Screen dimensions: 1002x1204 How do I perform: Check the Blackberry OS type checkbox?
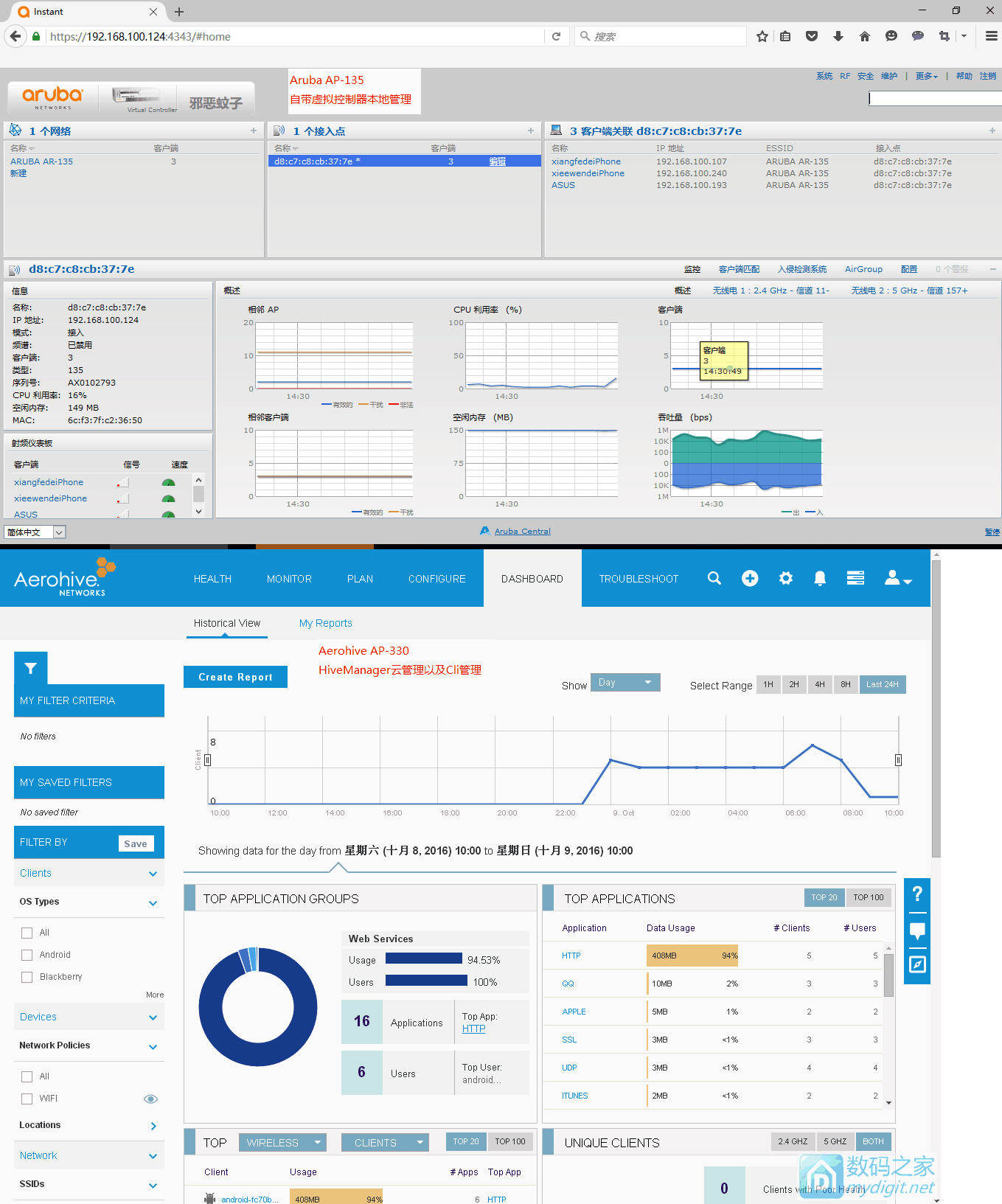(27, 977)
